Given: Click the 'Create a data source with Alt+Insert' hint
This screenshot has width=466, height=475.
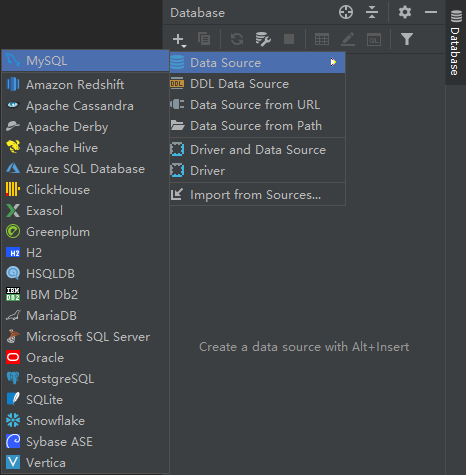Looking at the screenshot, I should (x=304, y=347).
